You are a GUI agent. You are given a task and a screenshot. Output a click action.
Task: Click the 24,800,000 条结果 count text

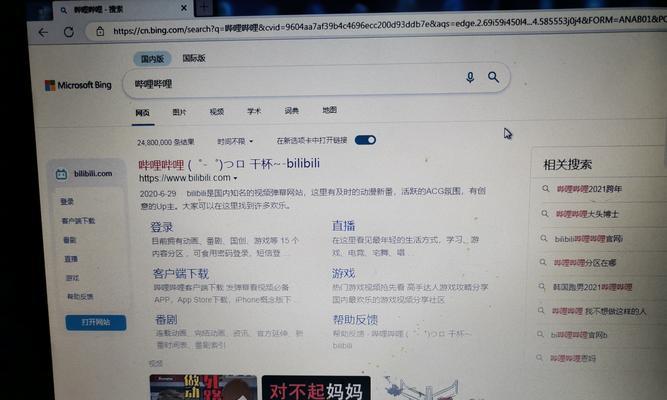click(165, 142)
